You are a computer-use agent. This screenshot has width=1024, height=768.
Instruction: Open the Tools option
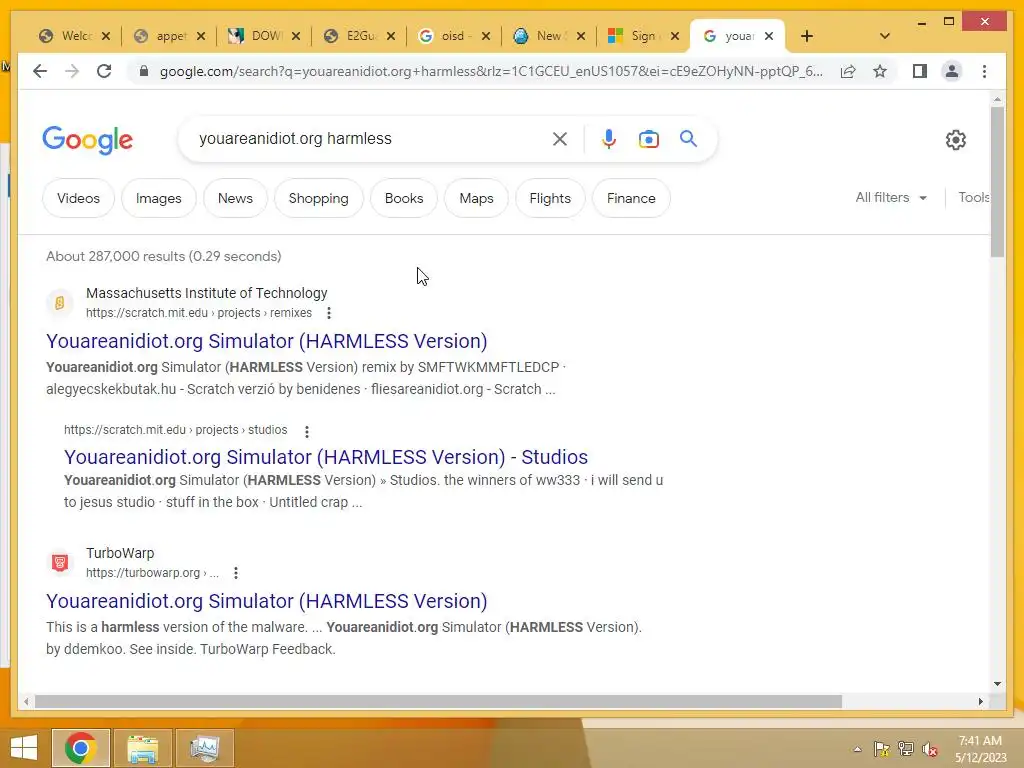click(x=973, y=197)
